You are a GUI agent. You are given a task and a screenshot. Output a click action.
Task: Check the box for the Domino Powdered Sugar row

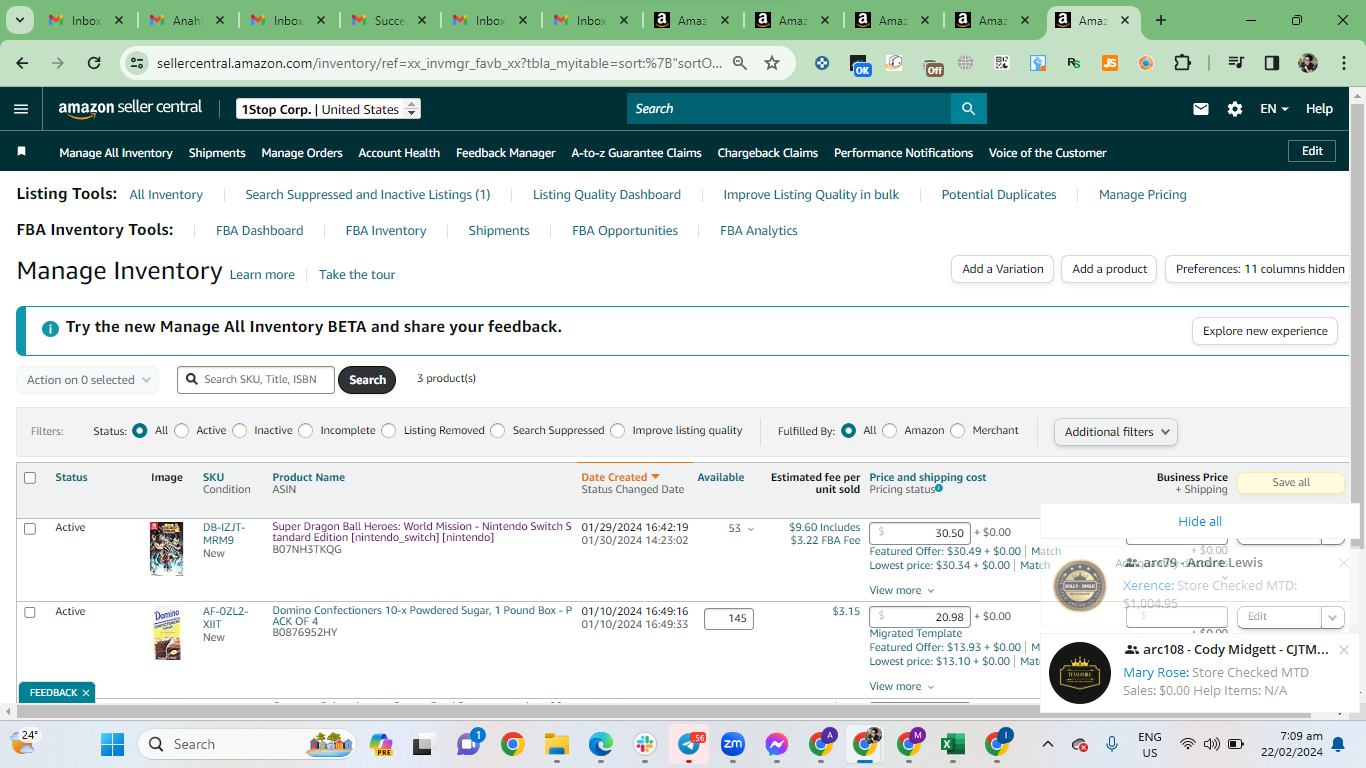(30, 612)
